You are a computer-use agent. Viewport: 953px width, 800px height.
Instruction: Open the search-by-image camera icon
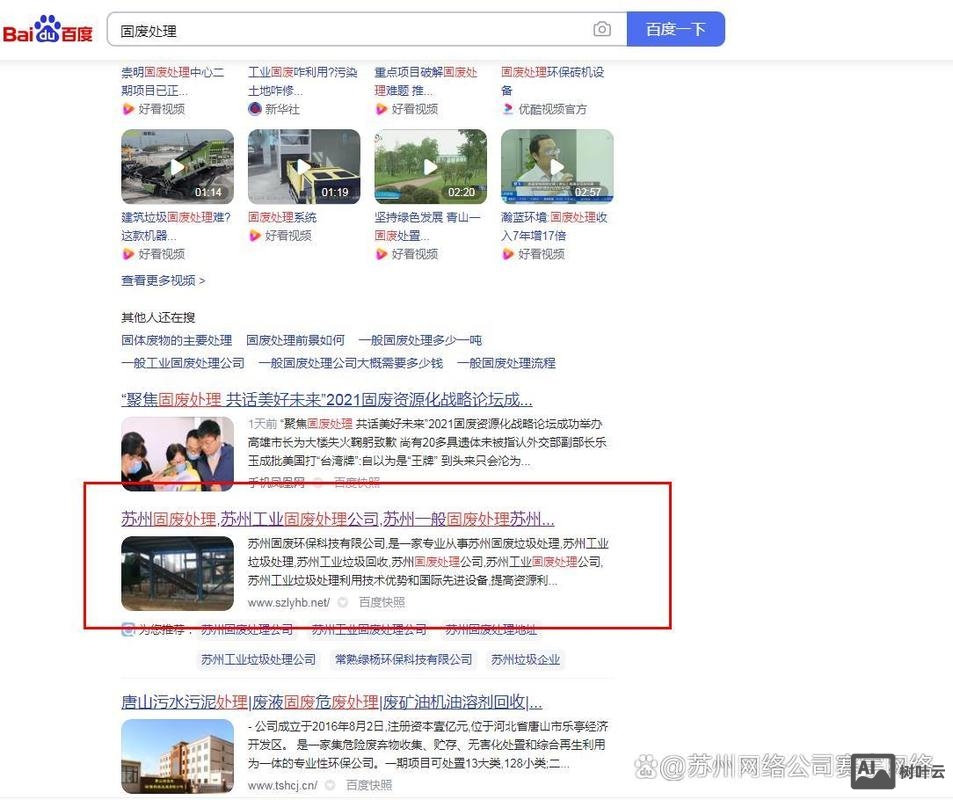(x=602, y=30)
